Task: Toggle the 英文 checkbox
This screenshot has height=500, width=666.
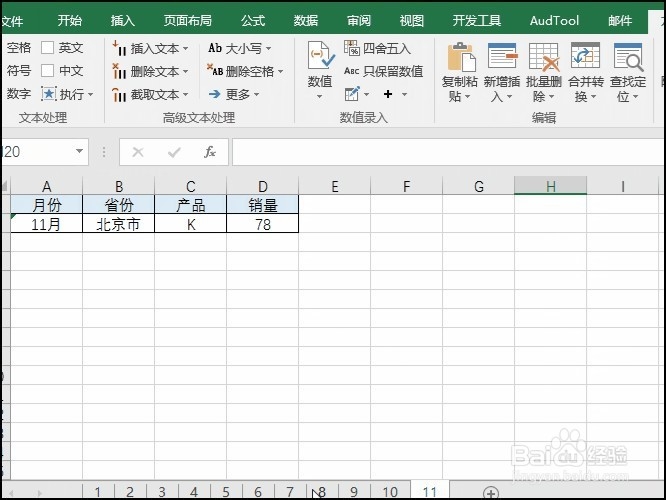Action: pyautogui.click(x=47, y=48)
